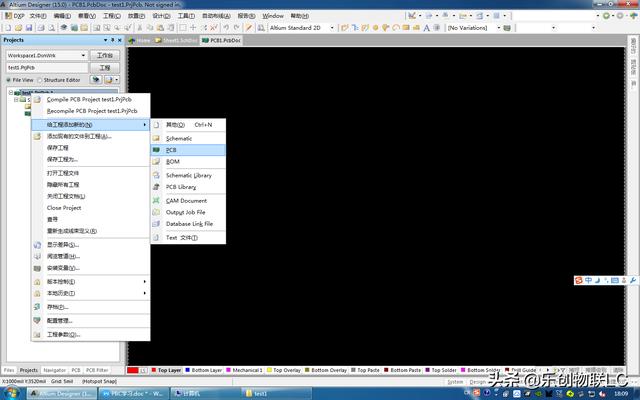640x400 pixels.
Task: Select the Mechanical 1 layer tab
Action: pos(244,370)
